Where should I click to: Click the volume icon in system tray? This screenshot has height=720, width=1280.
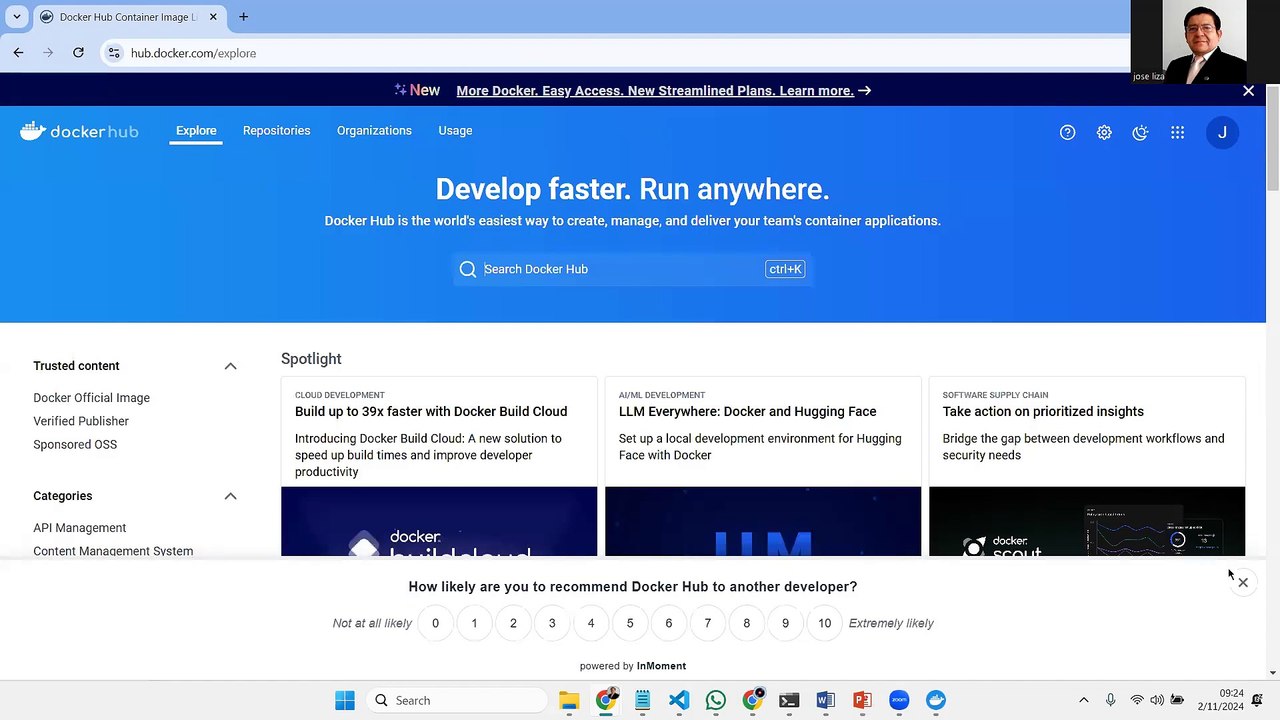pyautogui.click(x=1157, y=700)
